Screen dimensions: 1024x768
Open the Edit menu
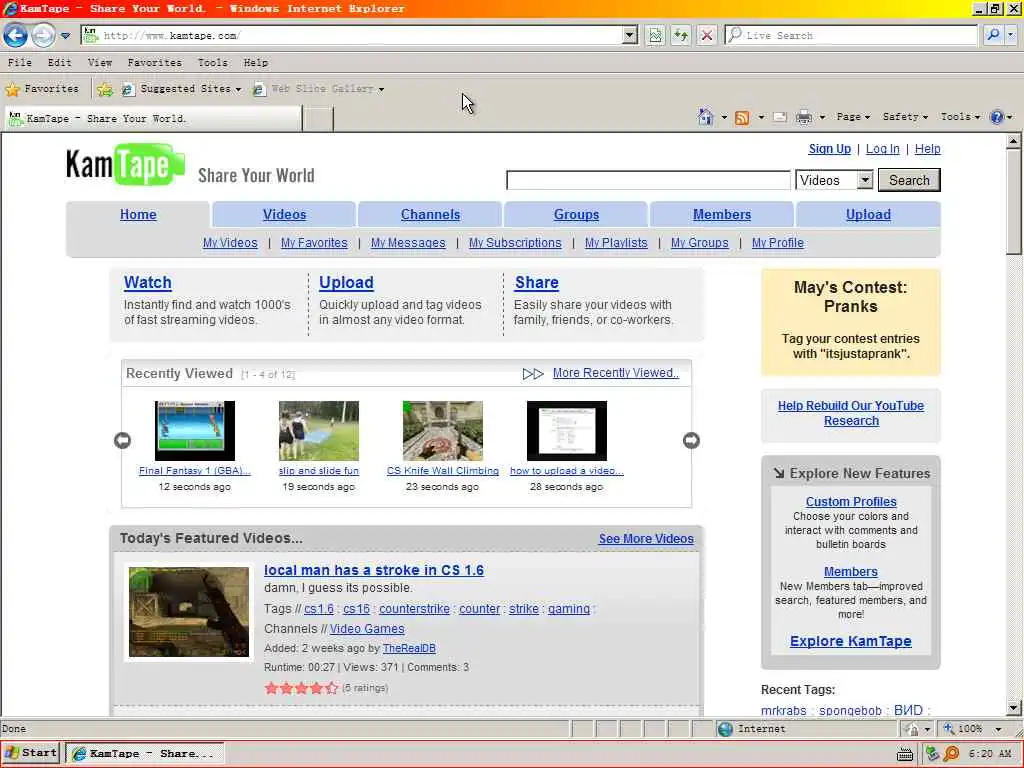click(x=59, y=63)
